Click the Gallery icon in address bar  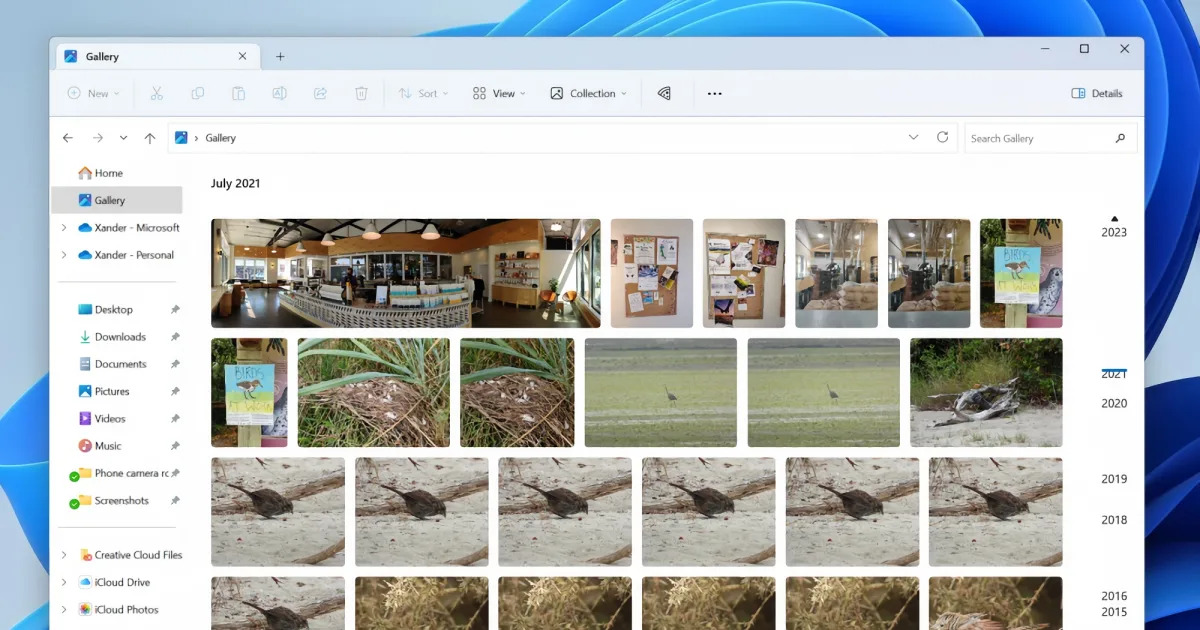tap(181, 138)
